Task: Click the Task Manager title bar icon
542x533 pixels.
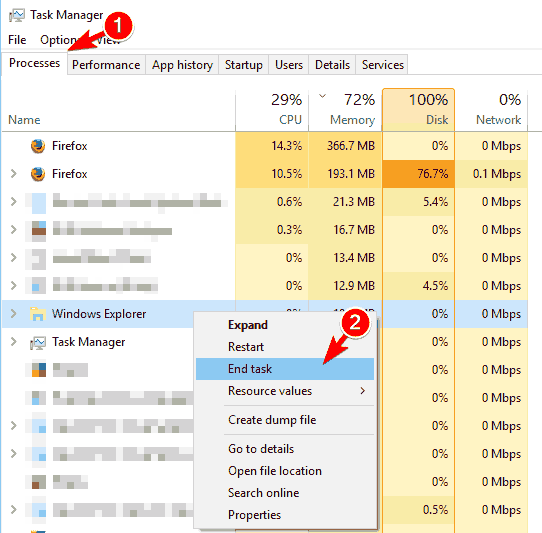Action: coord(17,15)
